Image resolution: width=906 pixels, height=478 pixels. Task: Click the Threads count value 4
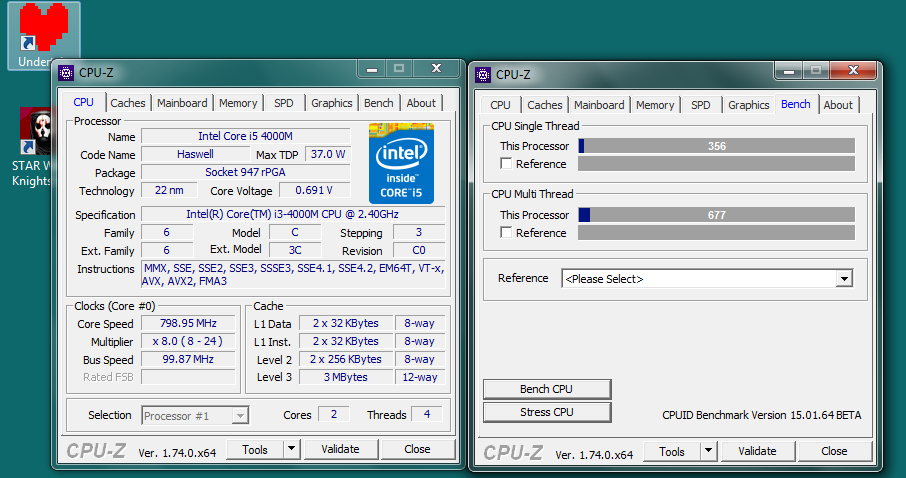427,414
